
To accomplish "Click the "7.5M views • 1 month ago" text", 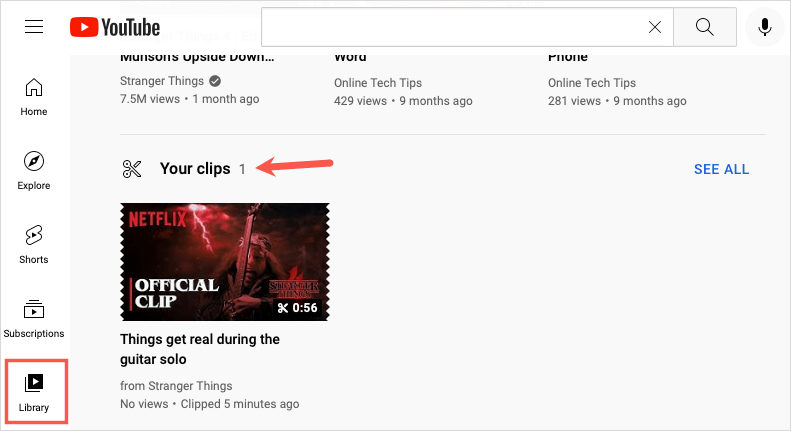I will pos(190,99).
